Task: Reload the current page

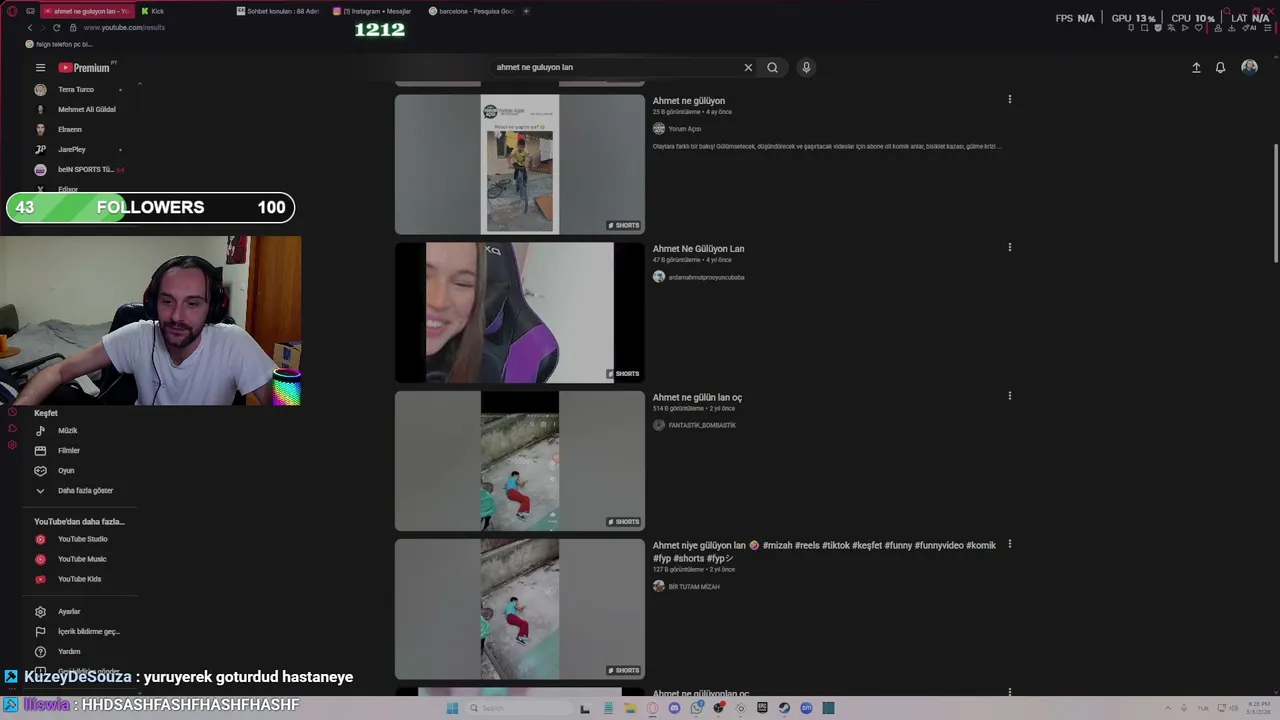Action: point(56,27)
